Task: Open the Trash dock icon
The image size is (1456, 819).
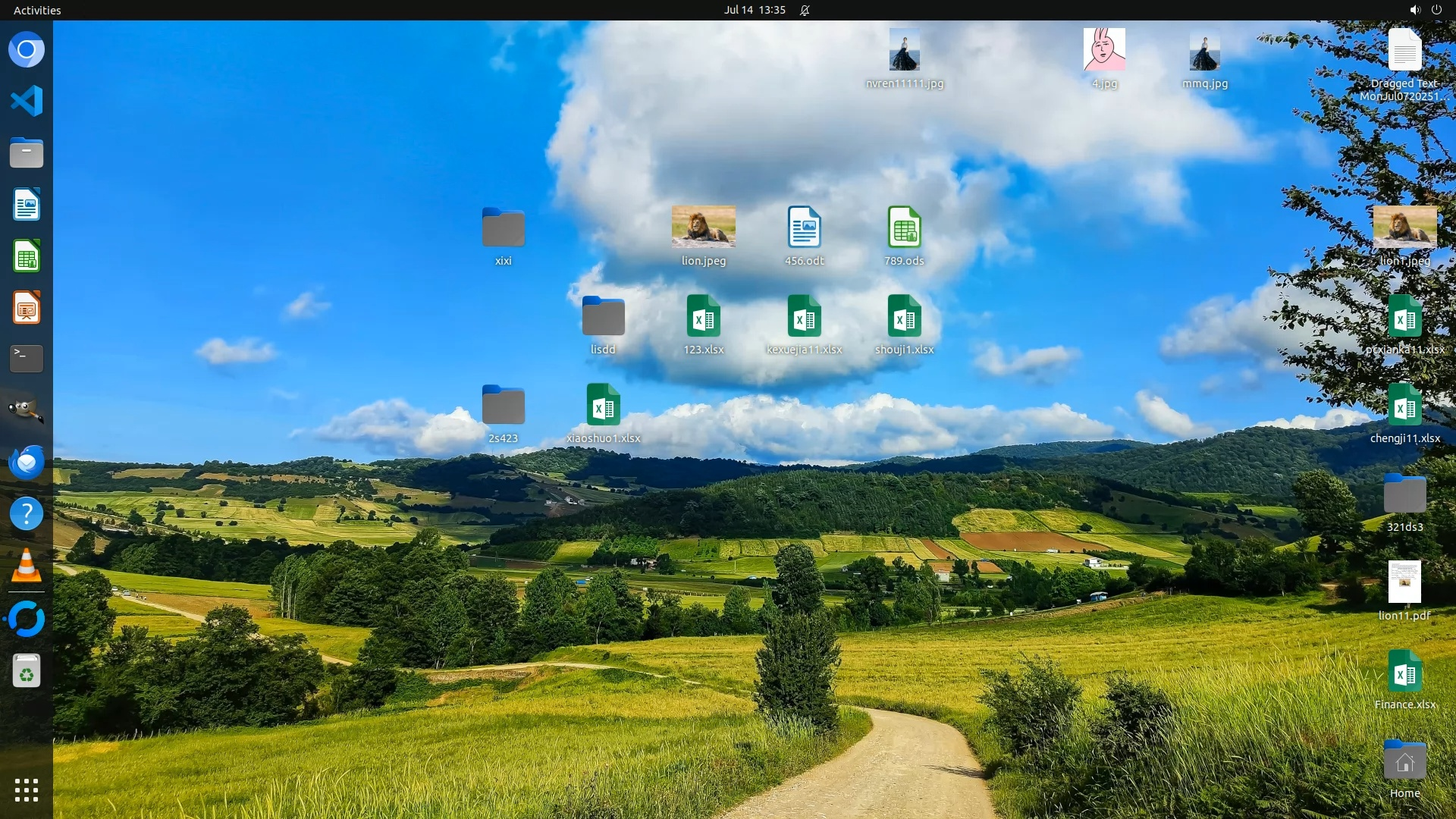Action: [x=27, y=671]
